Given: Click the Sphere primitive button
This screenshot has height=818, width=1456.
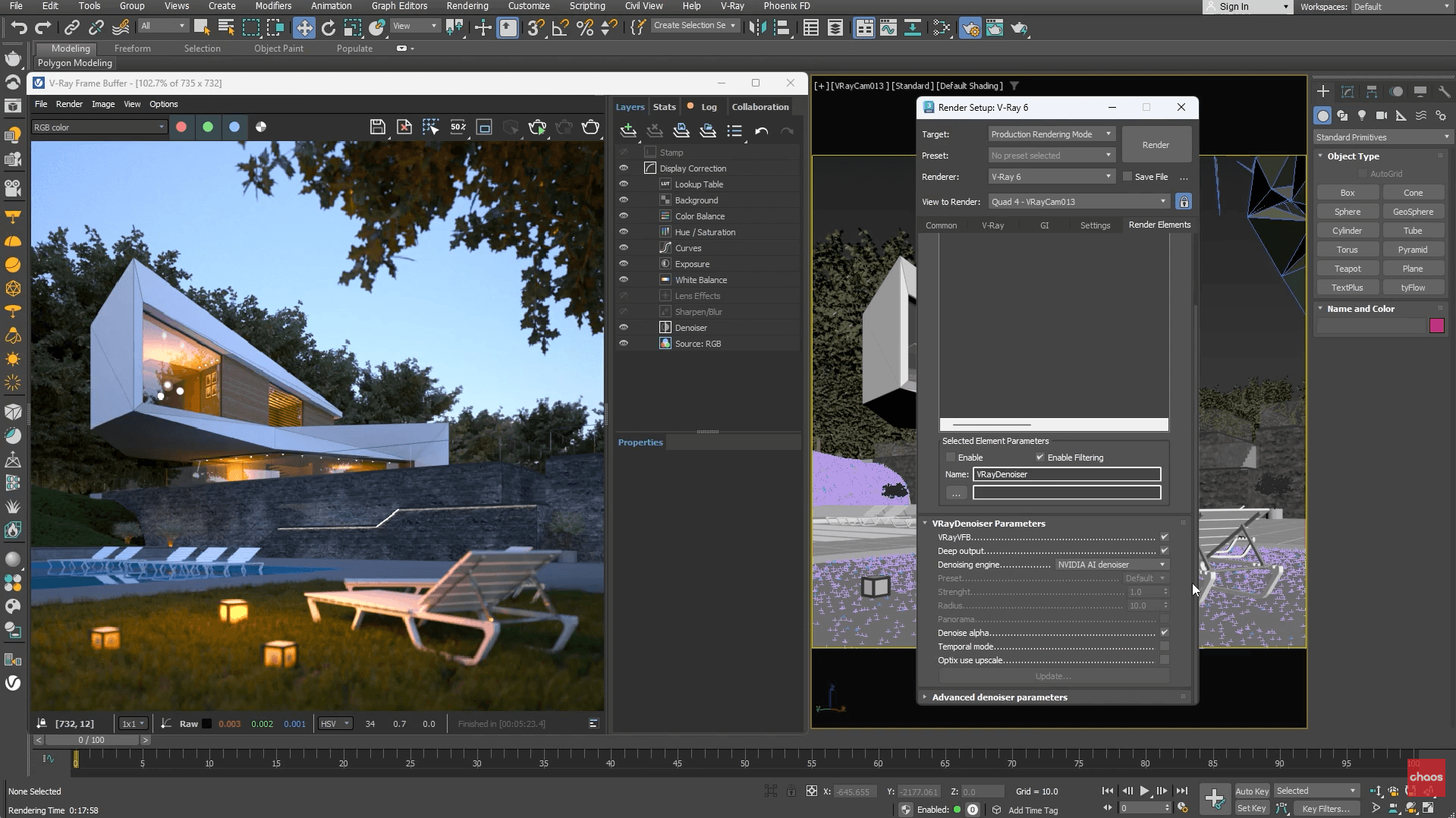Looking at the screenshot, I should (x=1348, y=212).
